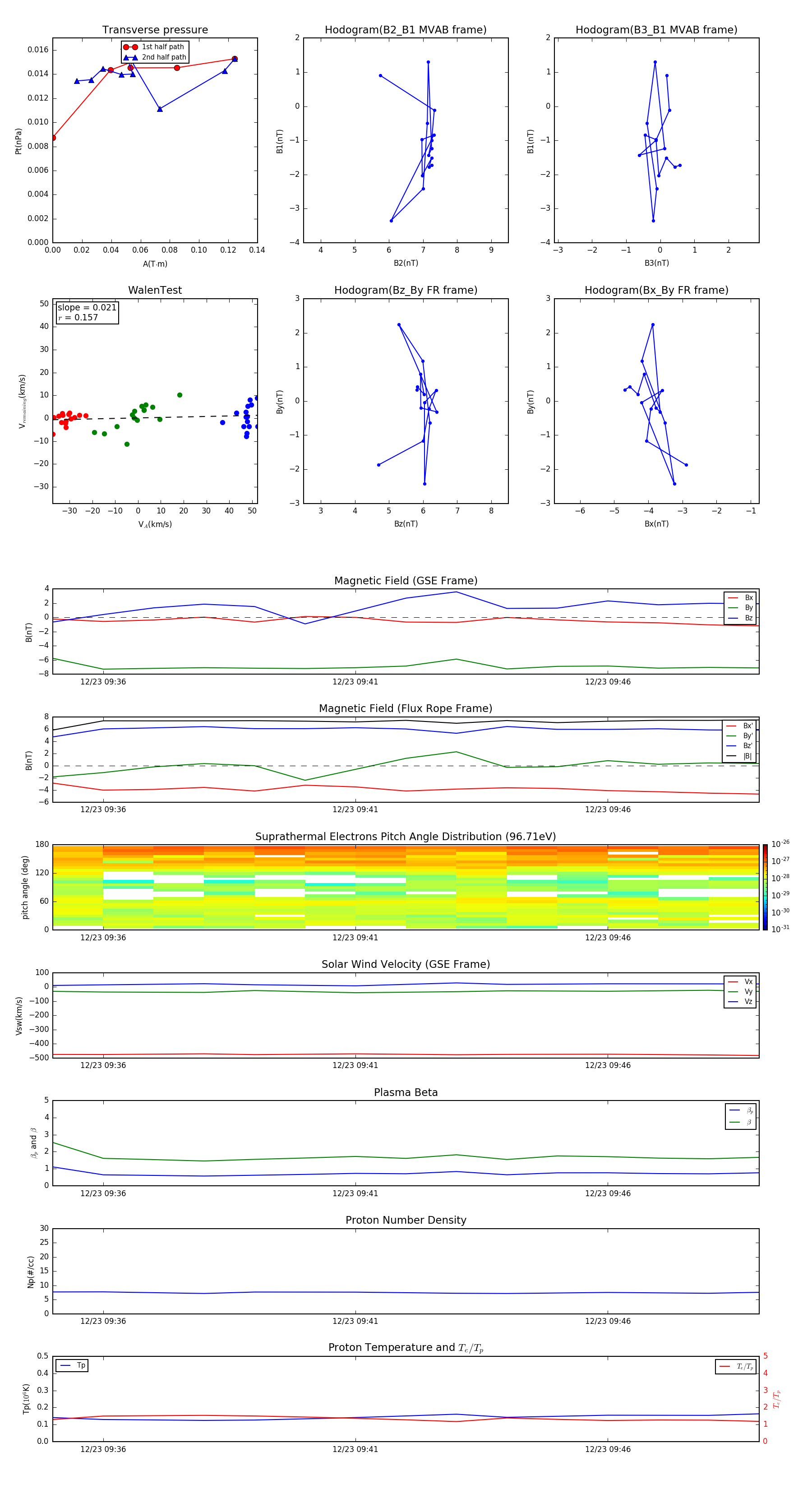Image resolution: width=812 pixels, height=1489 pixels.
Task: Click '2nd half path' legend entry
Action: [x=155, y=57]
